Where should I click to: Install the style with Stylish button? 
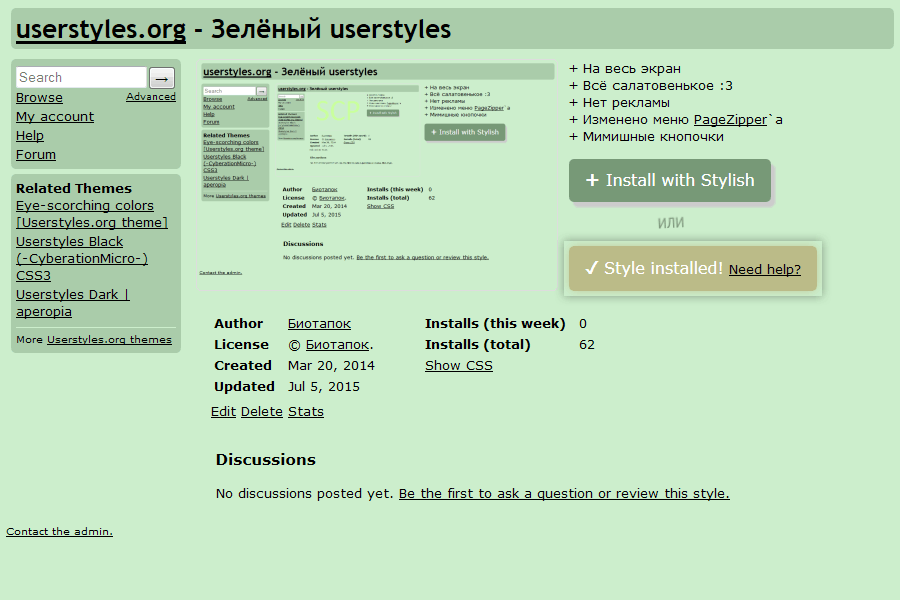(x=670, y=180)
